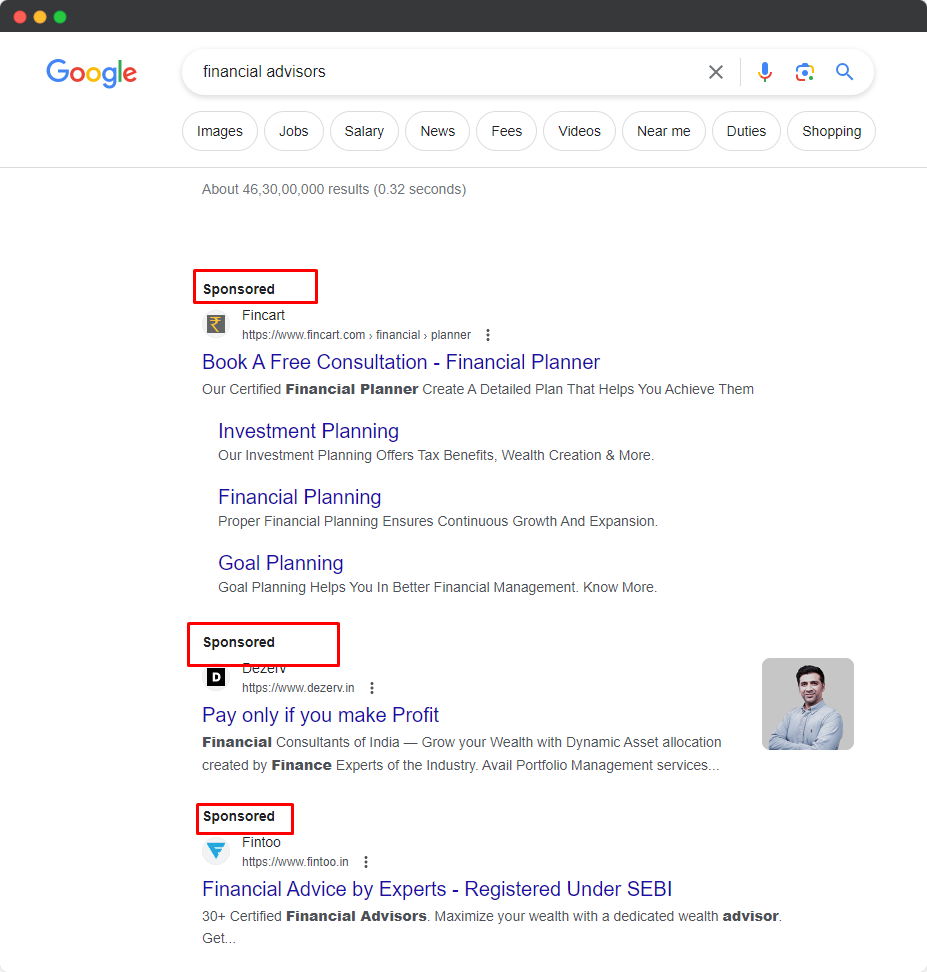The image size is (927, 972).
Task: Click '30+ Certified Financial Advisors' description text
Action: point(492,927)
